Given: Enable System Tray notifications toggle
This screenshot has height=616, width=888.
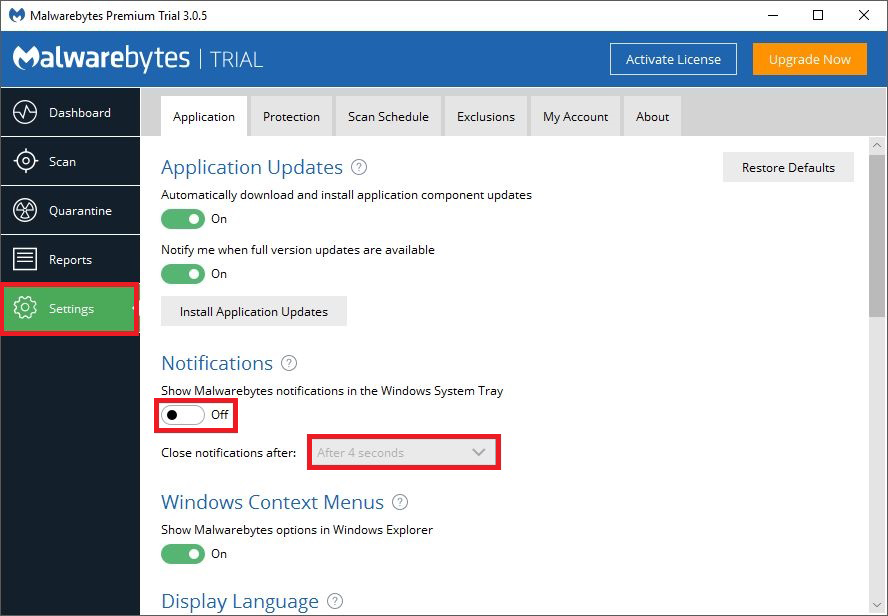Looking at the screenshot, I should (183, 415).
